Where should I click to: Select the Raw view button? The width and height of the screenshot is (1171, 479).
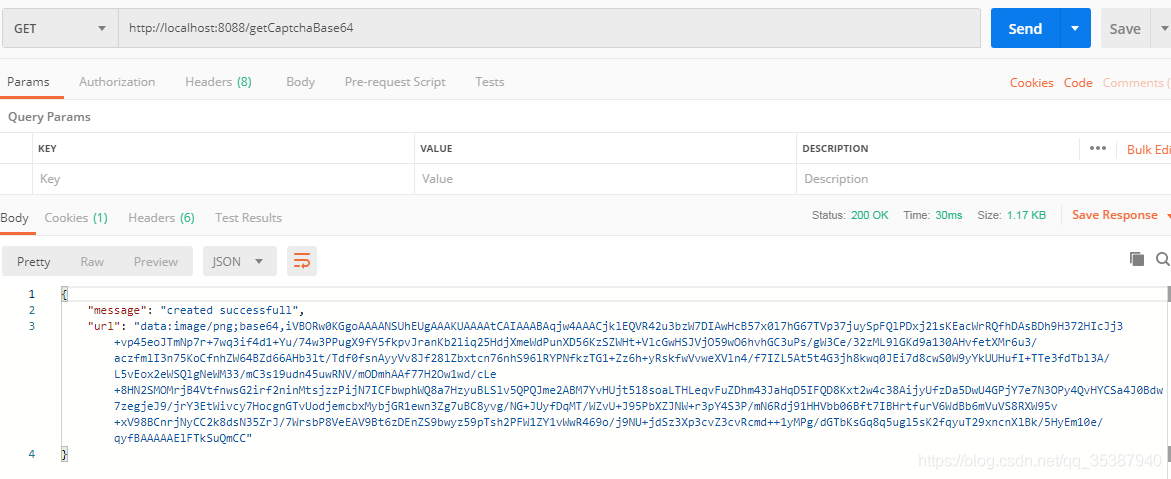[92, 261]
